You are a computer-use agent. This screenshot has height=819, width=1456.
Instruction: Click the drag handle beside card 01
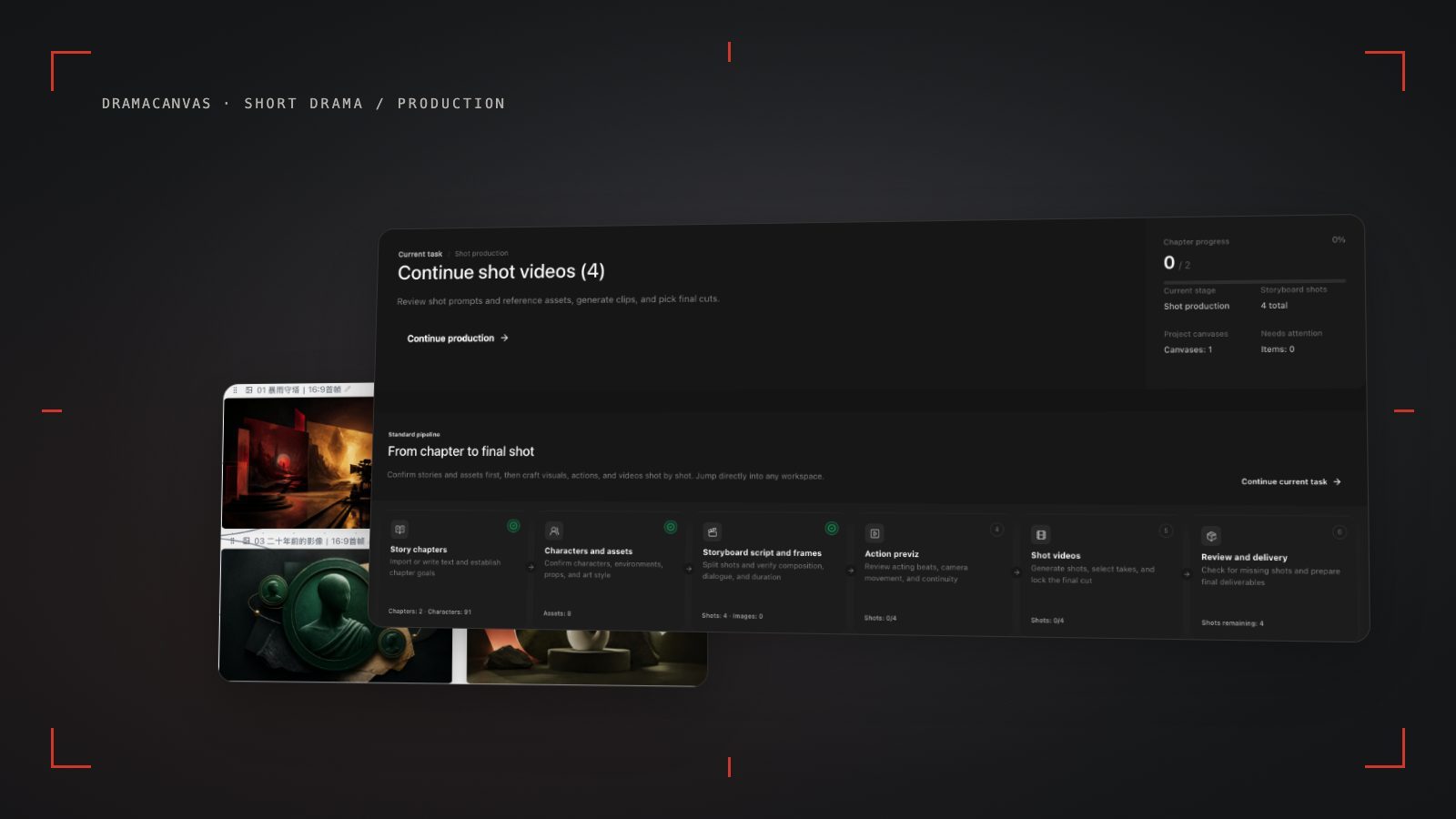pyautogui.click(x=235, y=390)
